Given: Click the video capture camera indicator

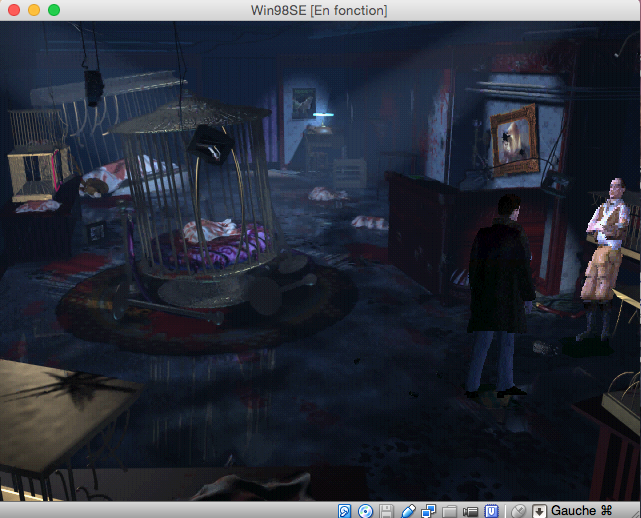Looking at the screenshot, I should (x=470, y=511).
